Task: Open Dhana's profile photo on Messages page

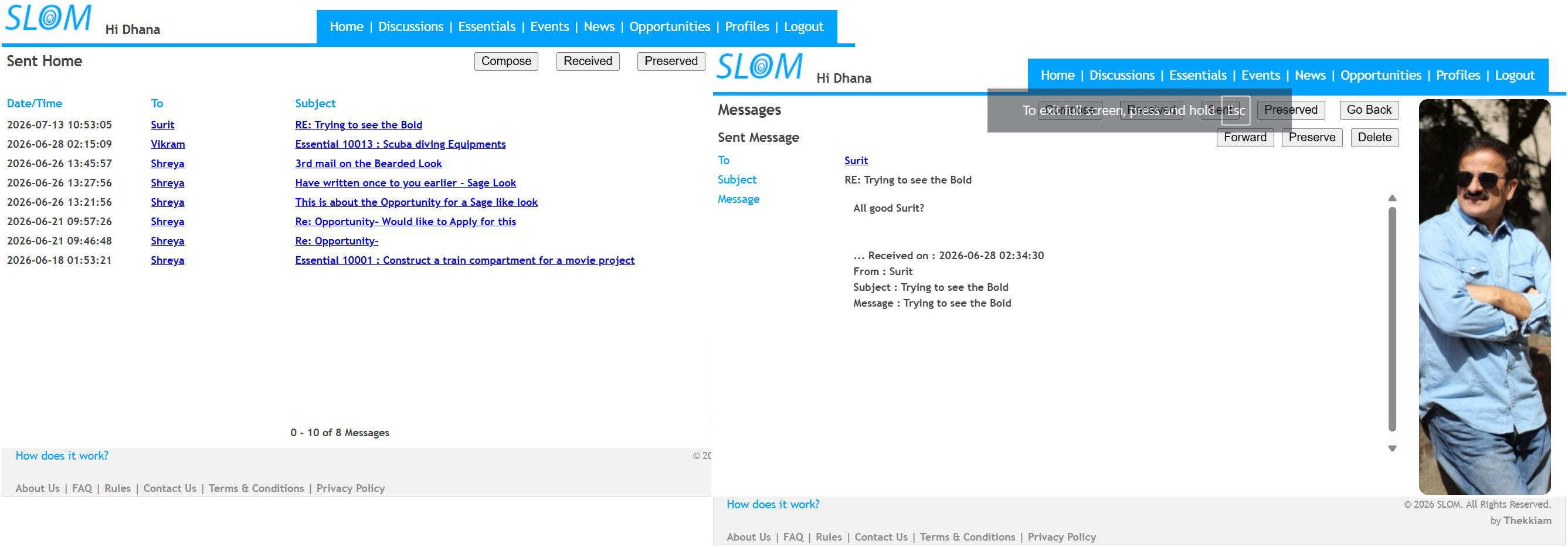Action: [x=1485, y=296]
